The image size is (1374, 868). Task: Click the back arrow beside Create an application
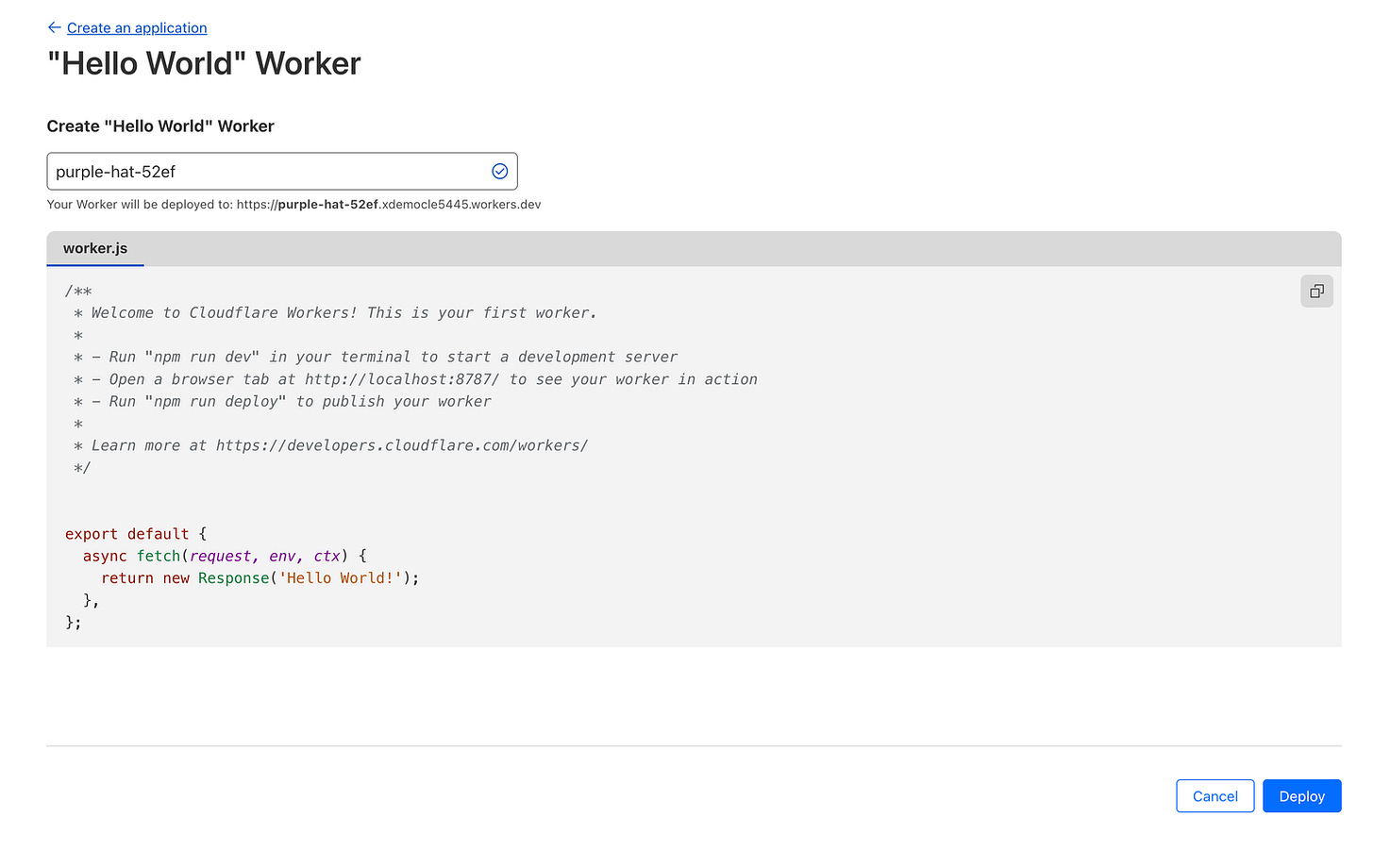tap(54, 27)
